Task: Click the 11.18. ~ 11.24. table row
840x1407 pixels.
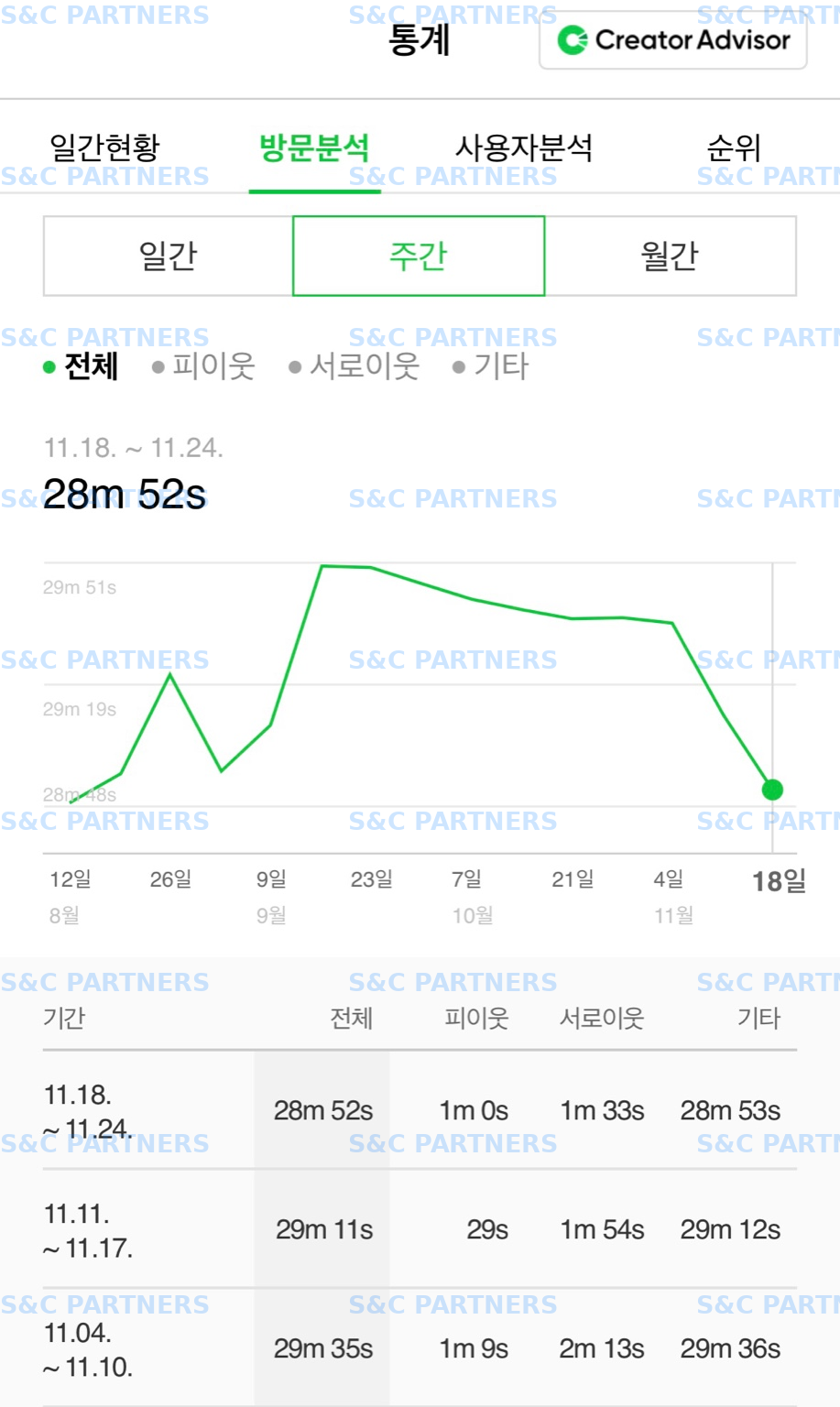Action: point(420,1110)
